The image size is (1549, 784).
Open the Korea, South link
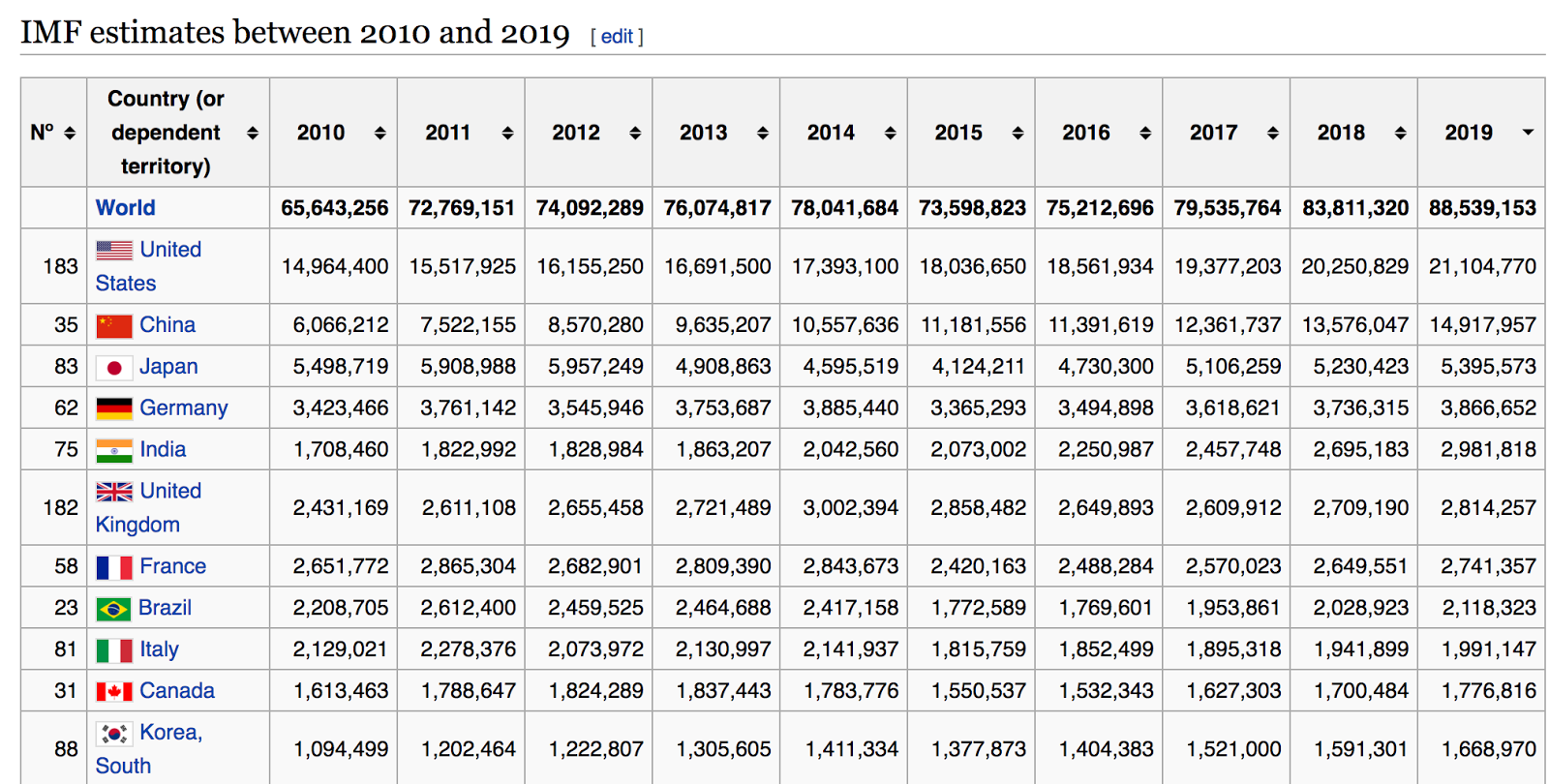coord(149,749)
